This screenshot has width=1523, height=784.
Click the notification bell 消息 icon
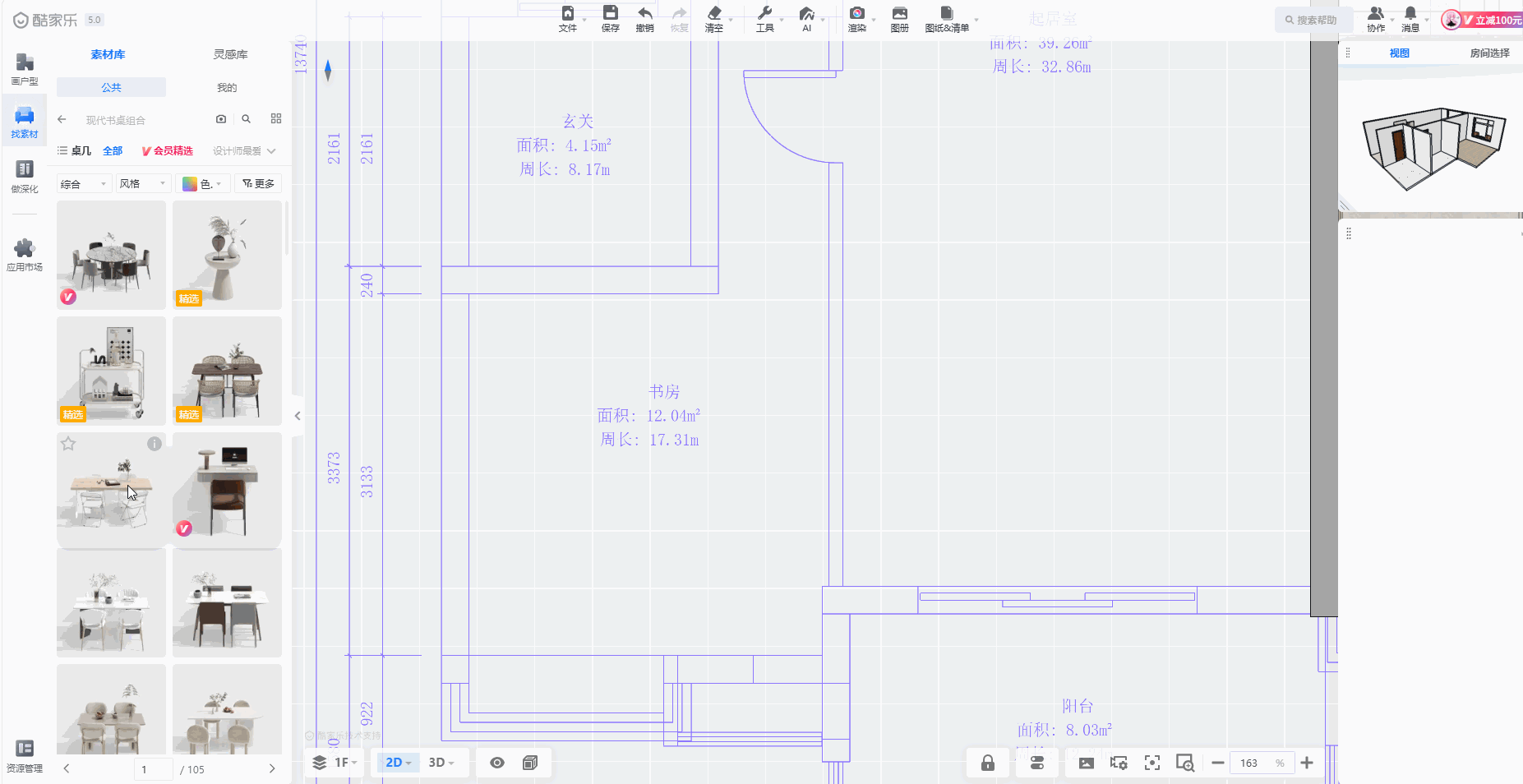pos(1410,14)
